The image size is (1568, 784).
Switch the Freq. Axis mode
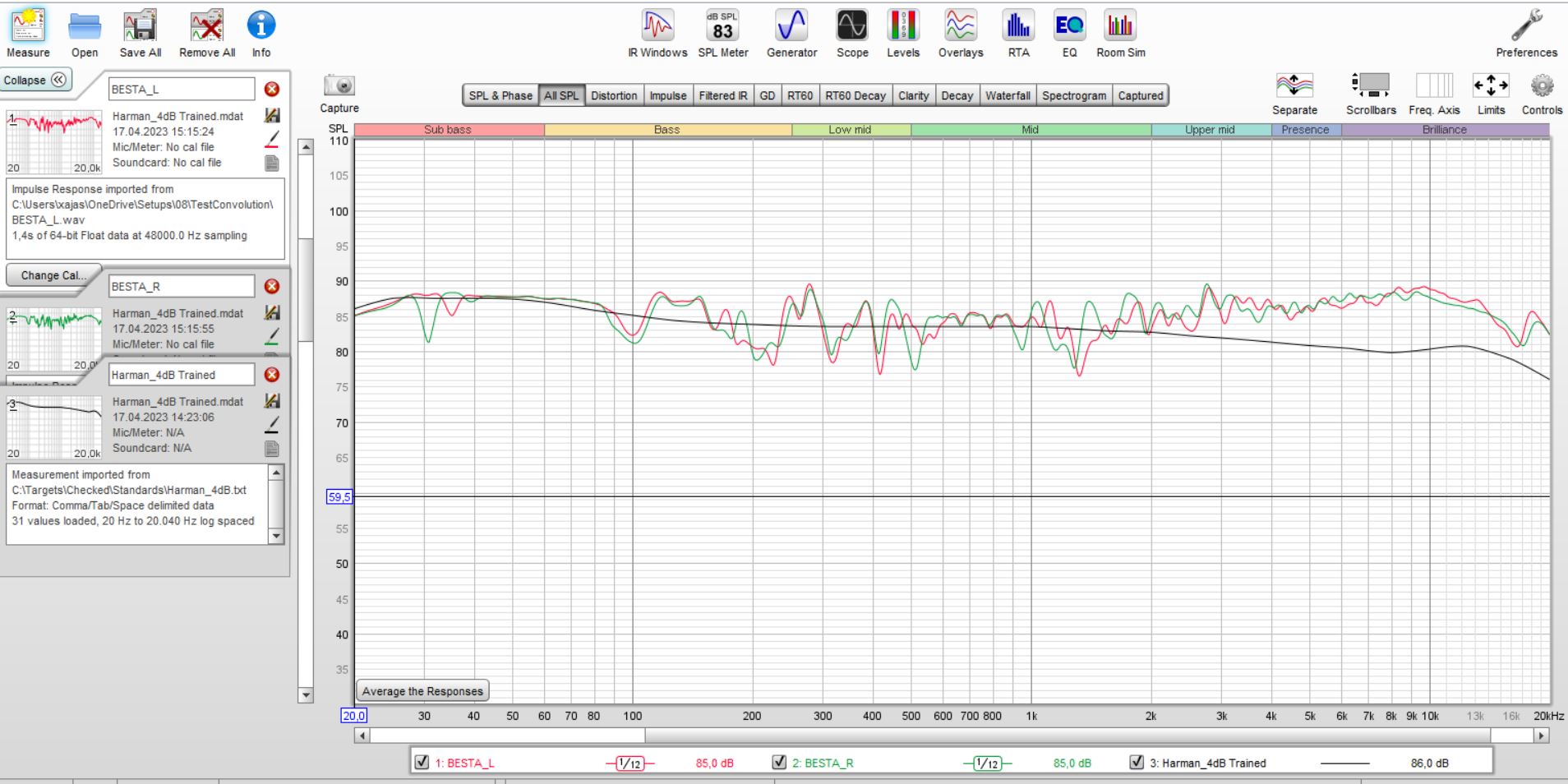point(1434,94)
